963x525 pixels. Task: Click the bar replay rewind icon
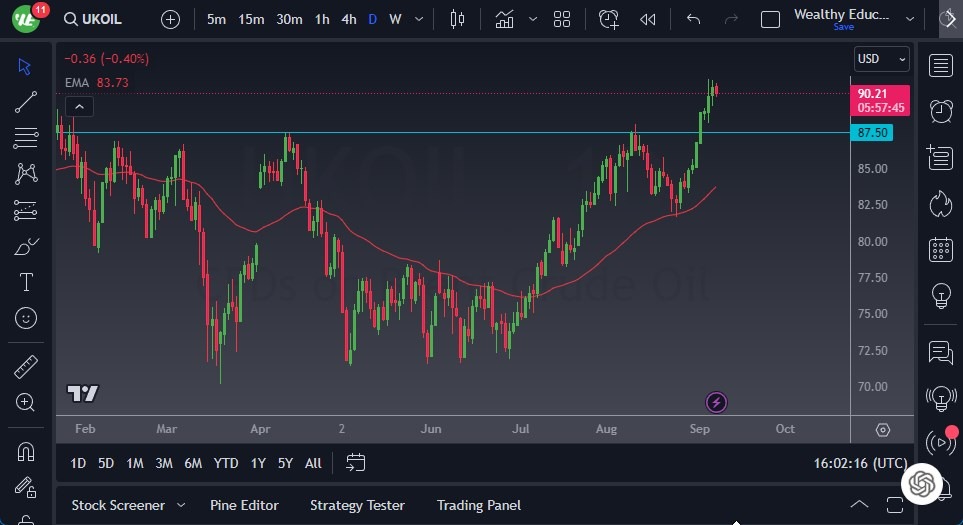648,19
